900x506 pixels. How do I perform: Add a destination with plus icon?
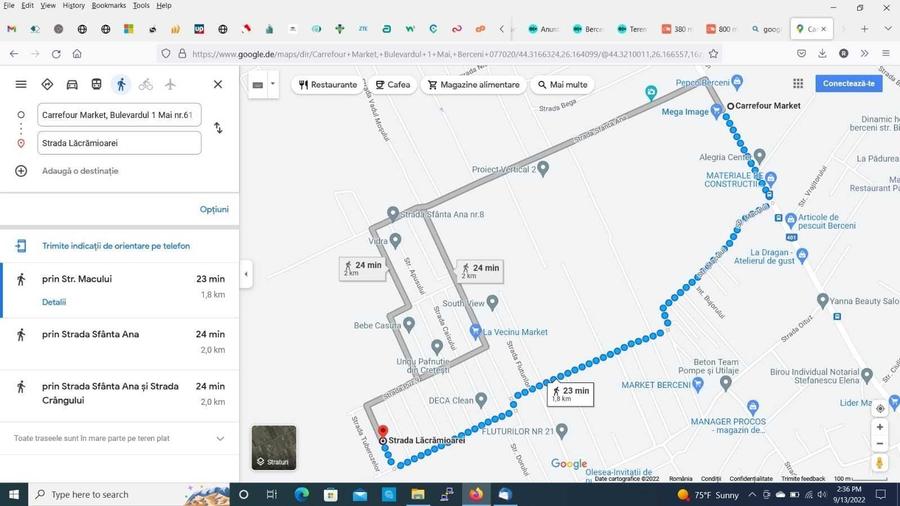(x=21, y=171)
